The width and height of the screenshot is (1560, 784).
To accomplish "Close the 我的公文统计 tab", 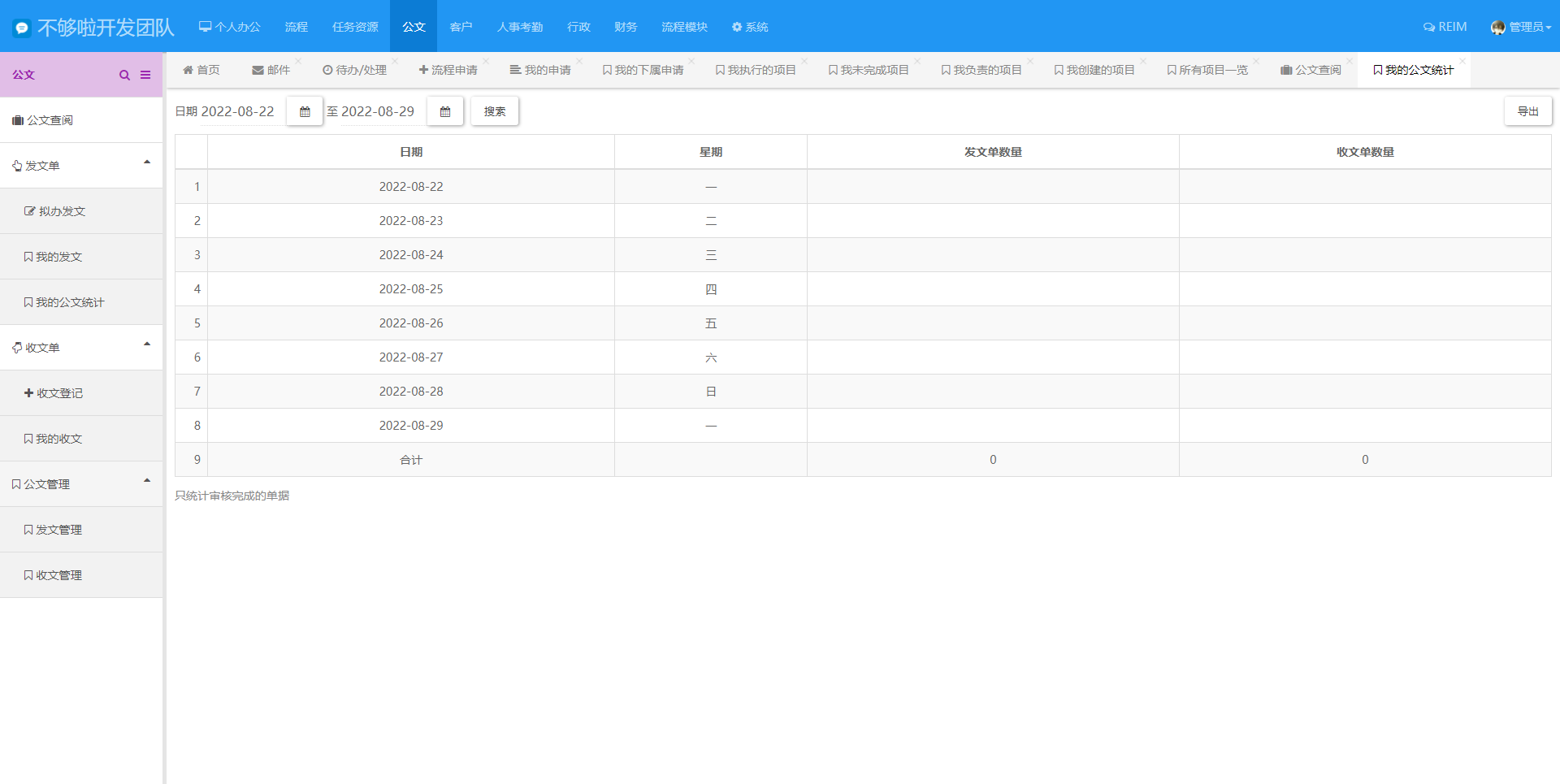I will 1462,61.
